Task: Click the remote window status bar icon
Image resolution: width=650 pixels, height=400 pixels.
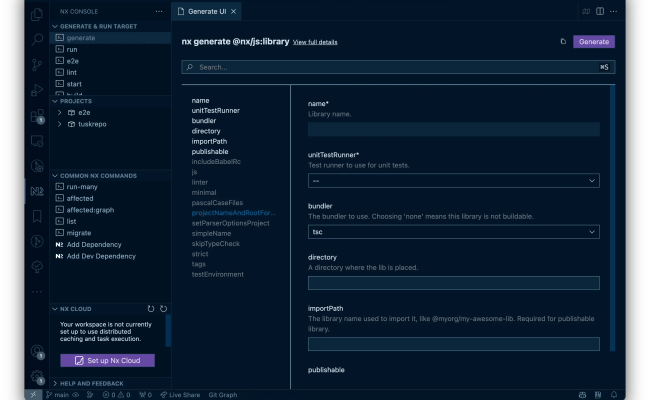Action: pyautogui.click(x=33, y=395)
